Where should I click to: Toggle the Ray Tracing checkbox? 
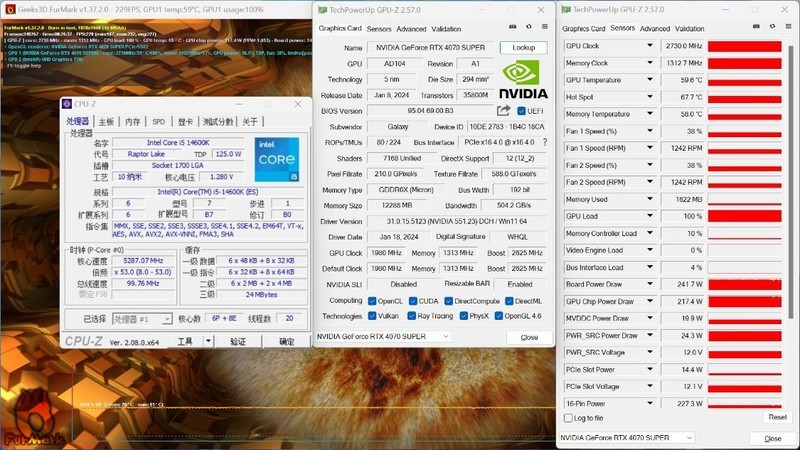click(413, 315)
